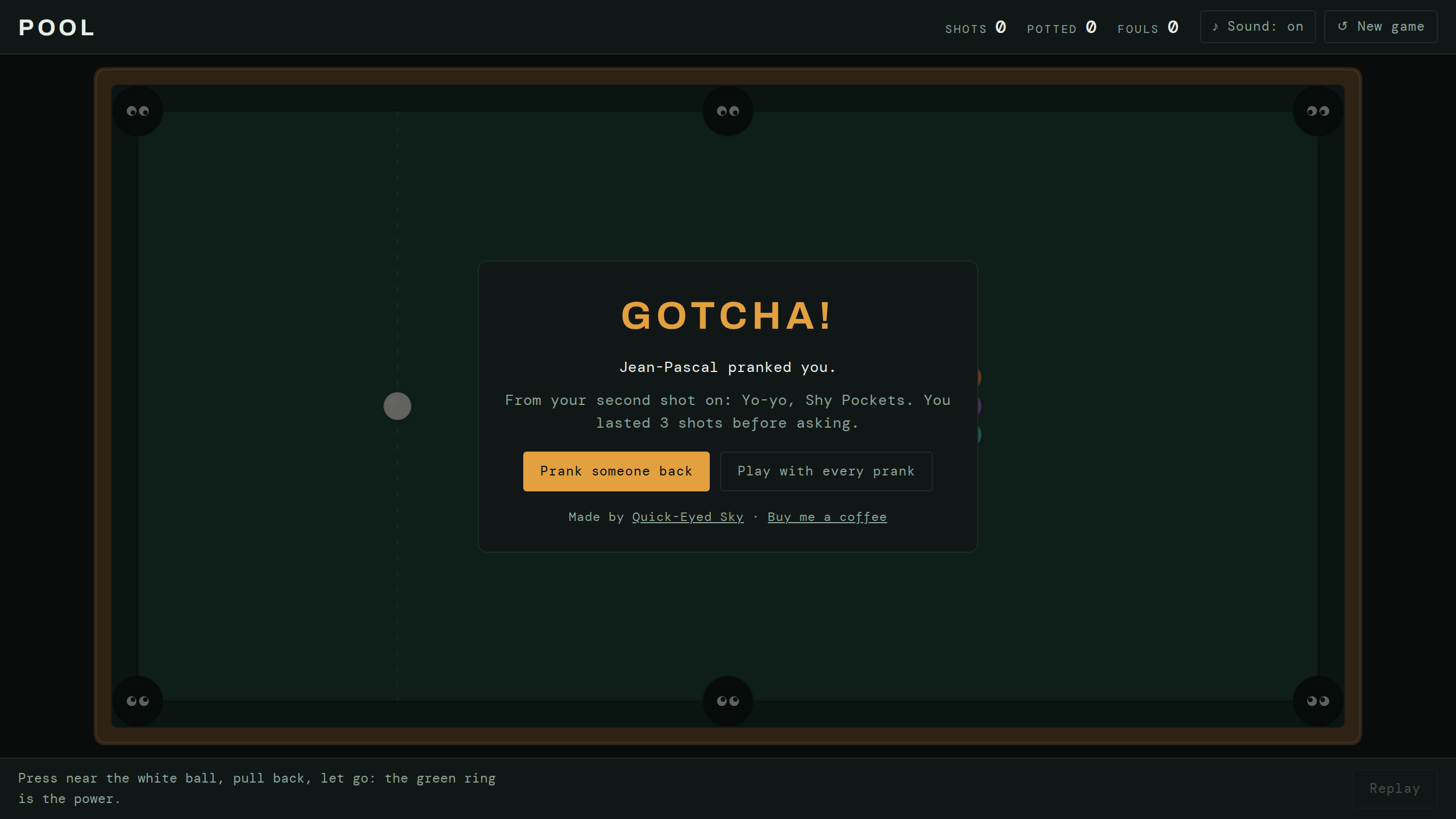Image resolution: width=1456 pixels, height=819 pixels.
Task: Toggle the Sound: on button
Action: click(1258, 27)
